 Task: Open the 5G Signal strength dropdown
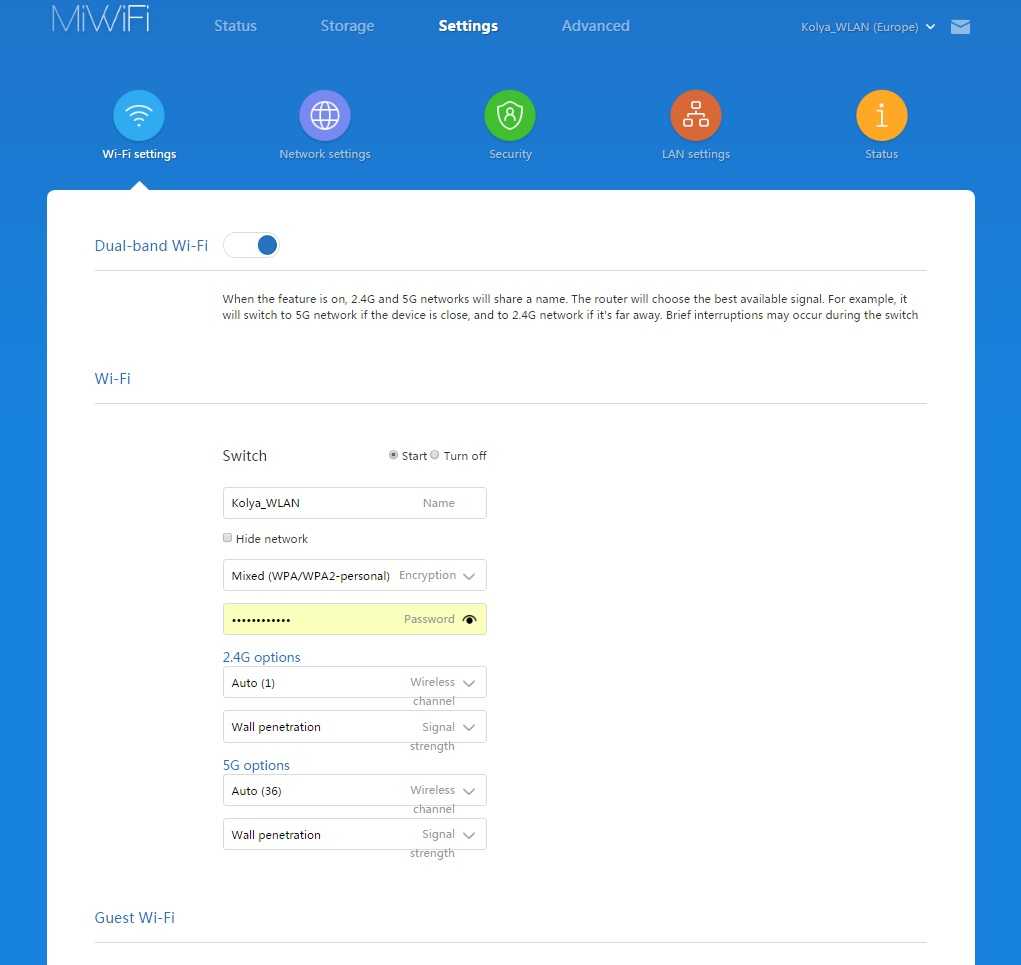click(x=355, y=834)
